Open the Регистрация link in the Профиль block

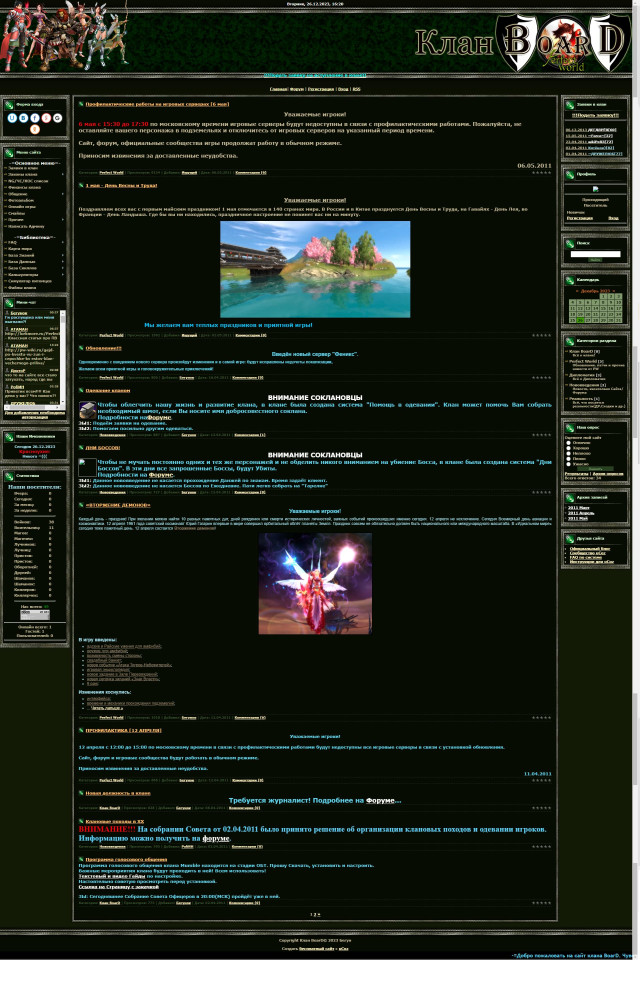click(579, 218)
